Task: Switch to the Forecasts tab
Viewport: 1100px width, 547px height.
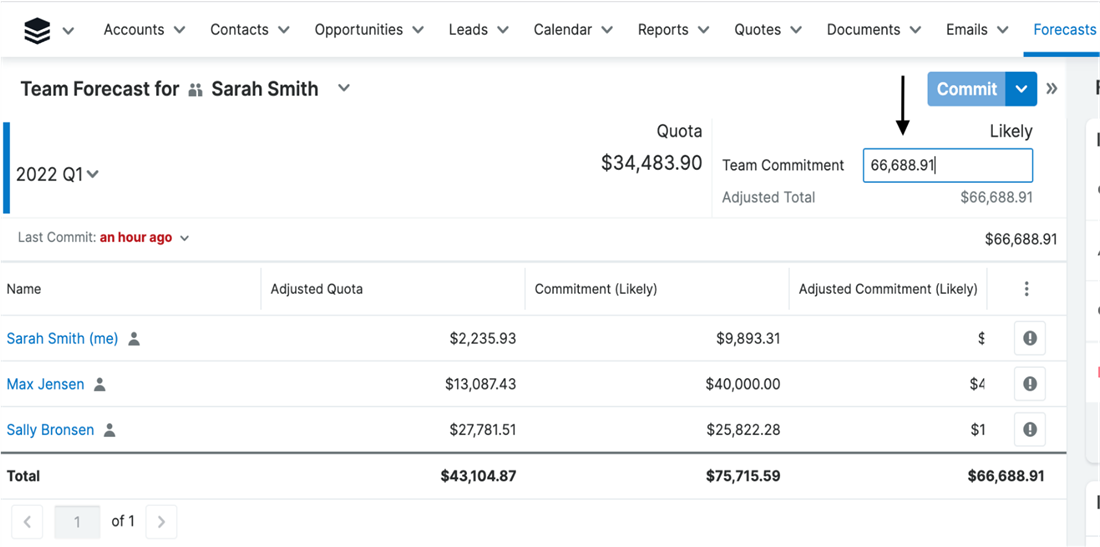Action: click(x=1064, y=30)
